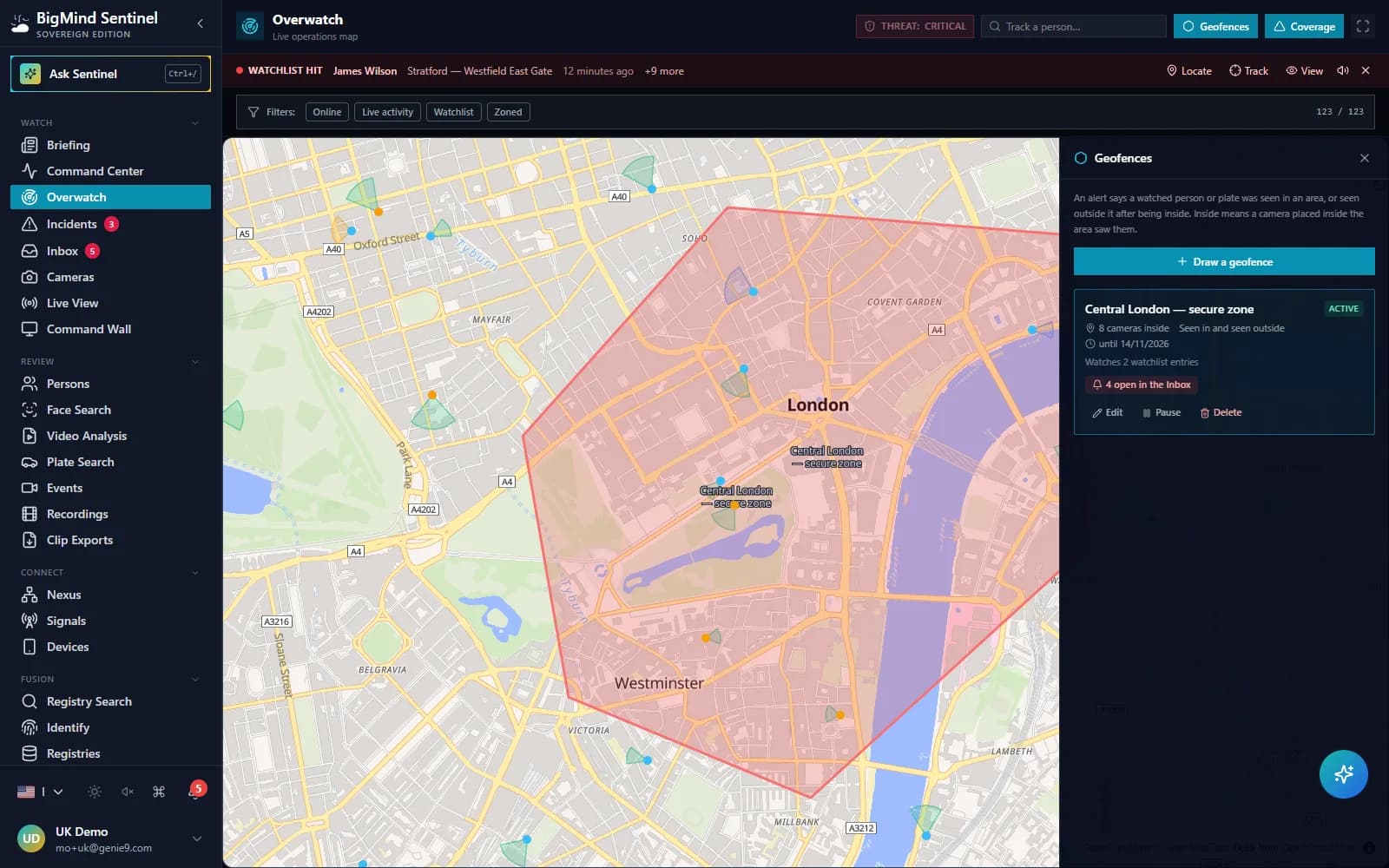Open the Inbox page
The width and height of the screenshot is (1389, 868).
pyautogui.click(x=110, y=251)
